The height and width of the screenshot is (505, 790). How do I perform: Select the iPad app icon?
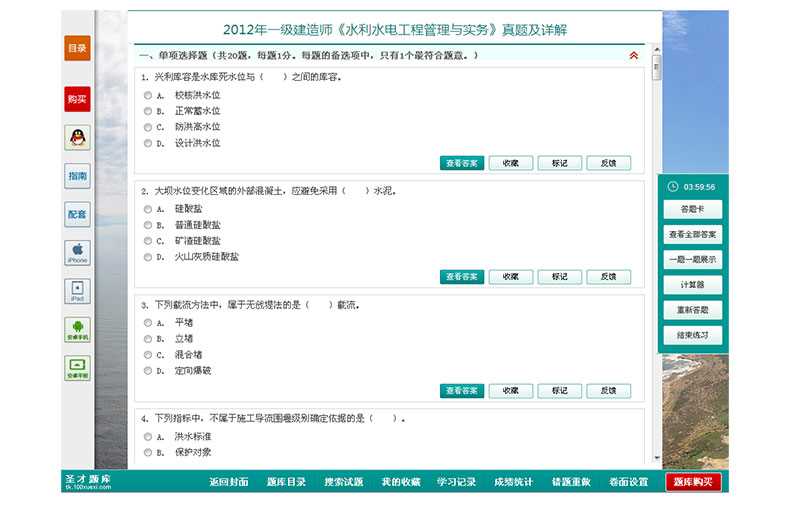(x=77, y=291)
